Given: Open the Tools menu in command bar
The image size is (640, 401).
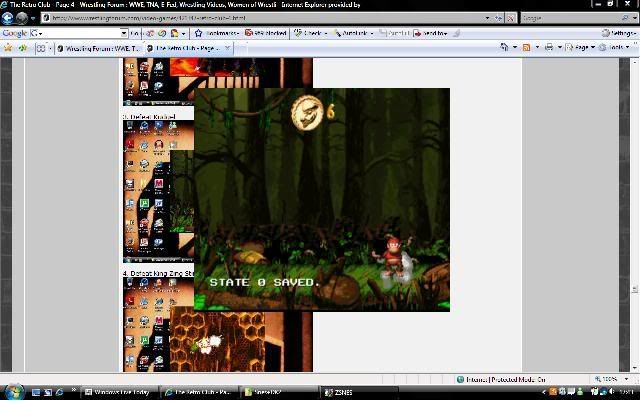Looking at the screenshot, I should coord(615,47).
